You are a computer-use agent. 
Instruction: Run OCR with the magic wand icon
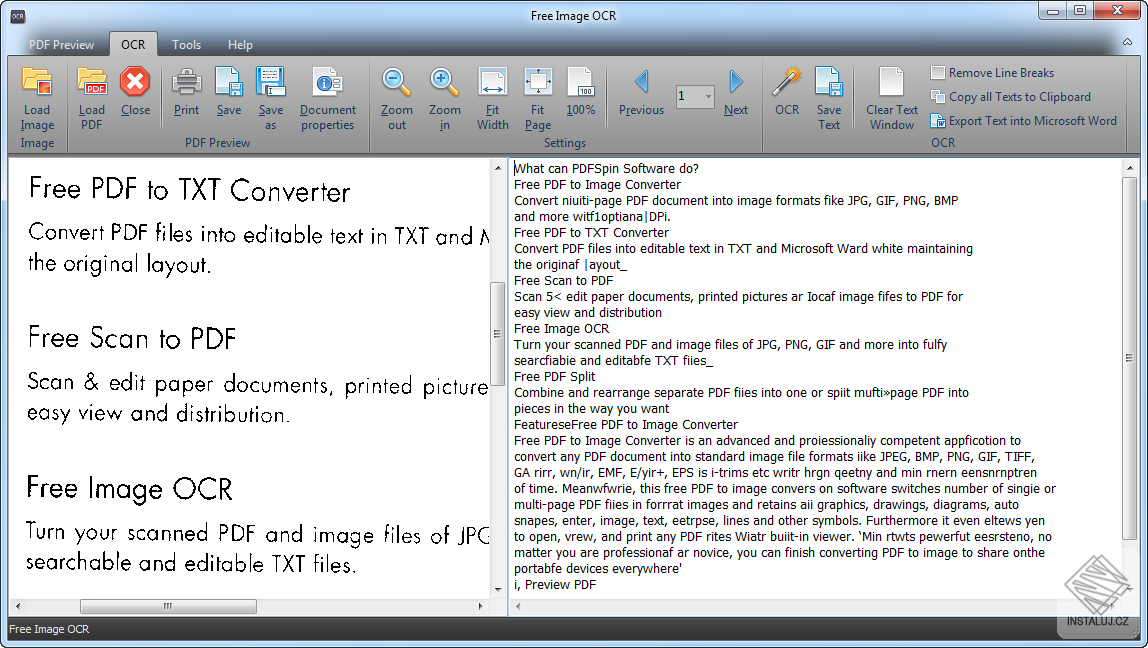click(x=787, y=82)
